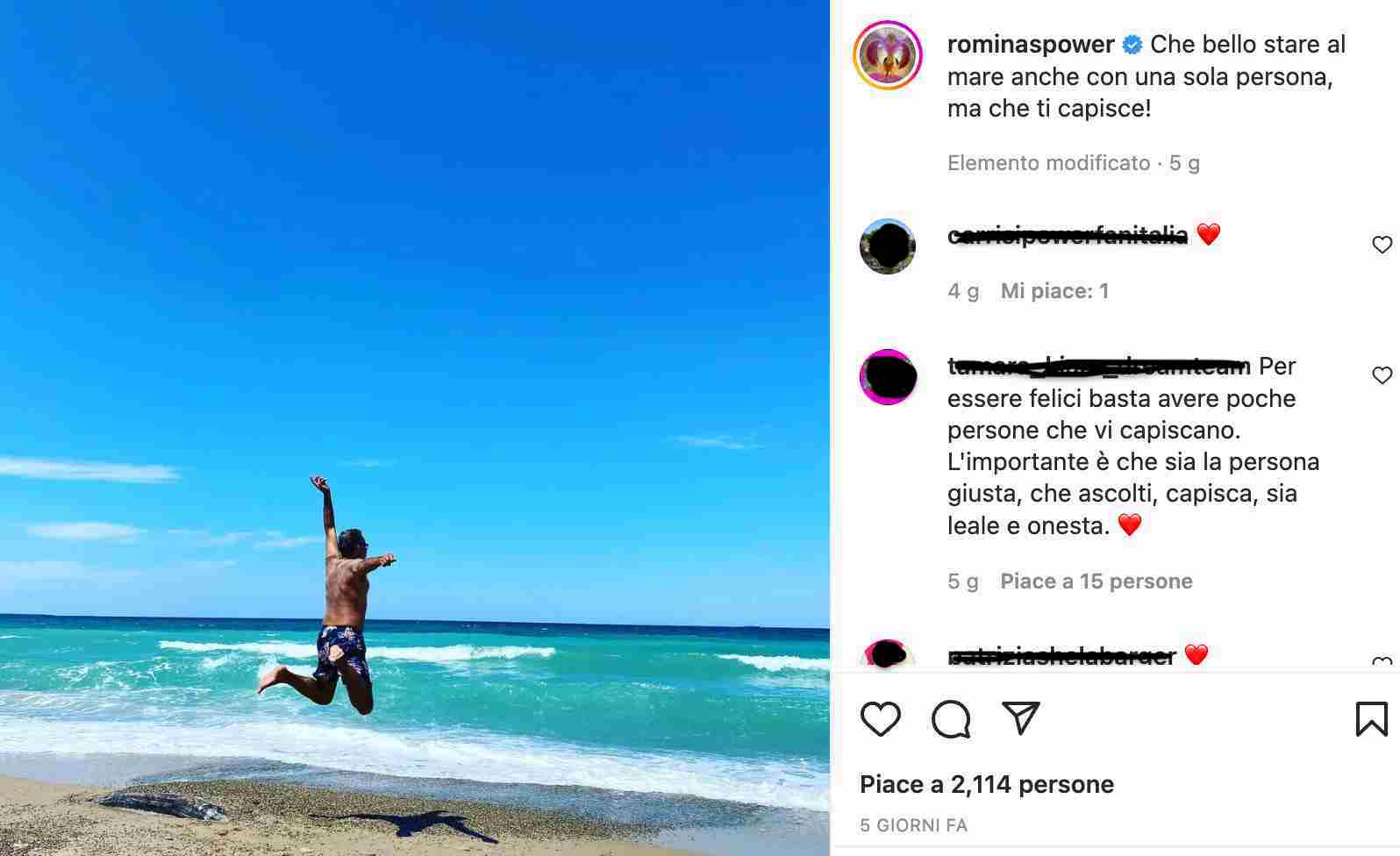Viewport: 1400px width, 856px height.
Task: Click the rominaspower username link
Action: pyautogui.click(x=1031, y=44)
